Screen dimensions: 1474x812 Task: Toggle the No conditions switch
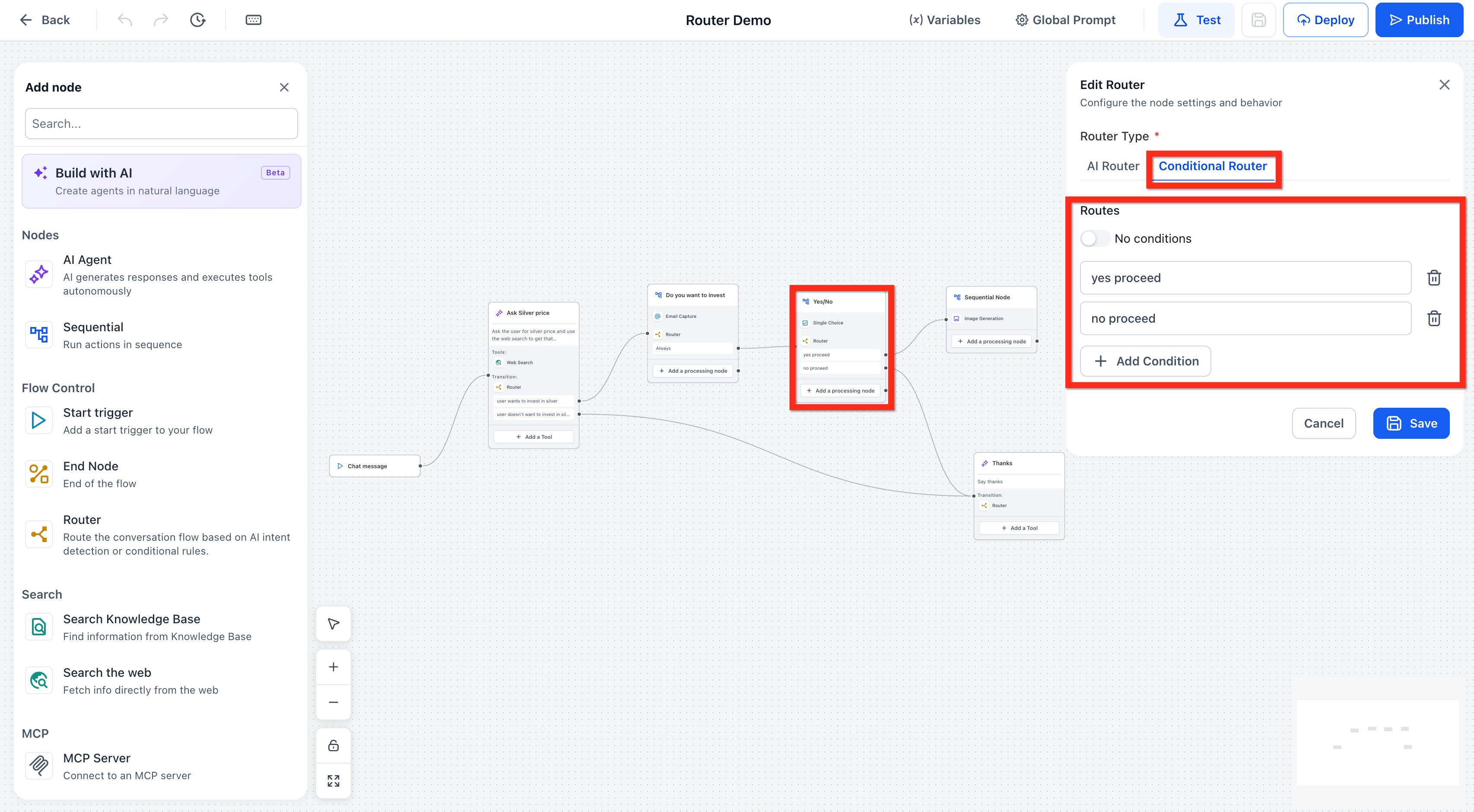point(1094,238)
